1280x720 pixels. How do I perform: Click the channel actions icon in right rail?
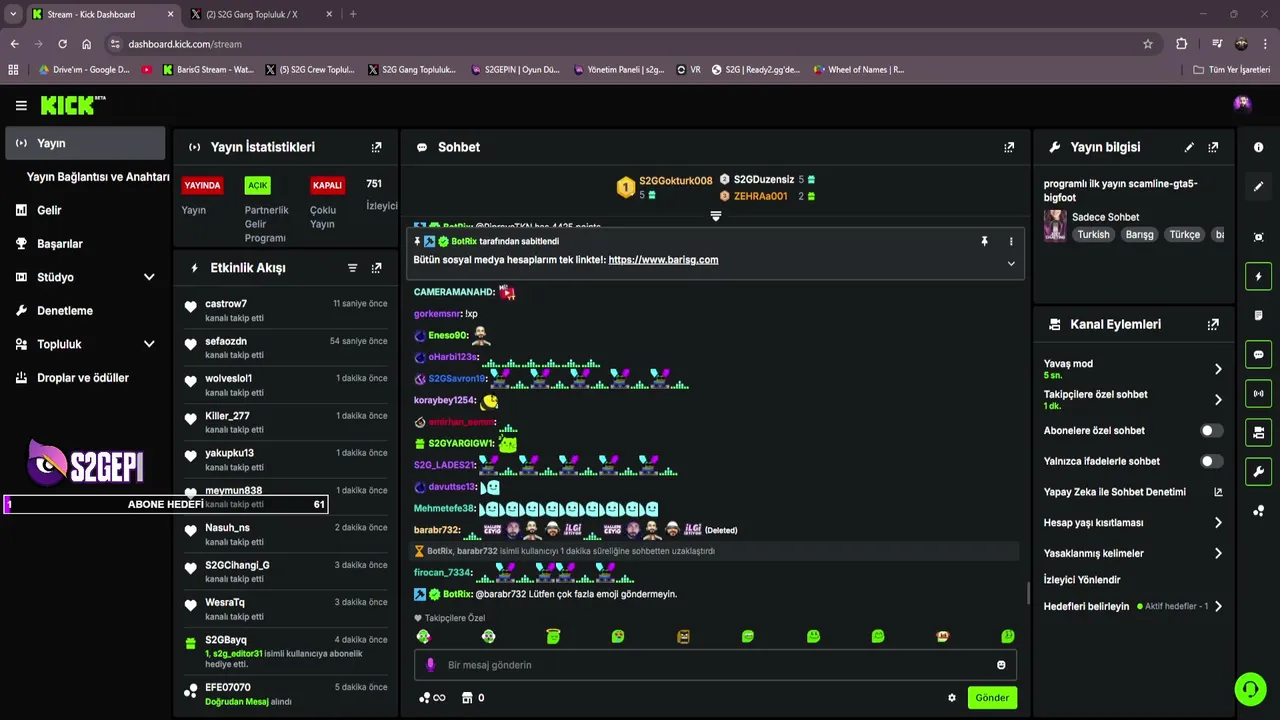click(1258, 432)
